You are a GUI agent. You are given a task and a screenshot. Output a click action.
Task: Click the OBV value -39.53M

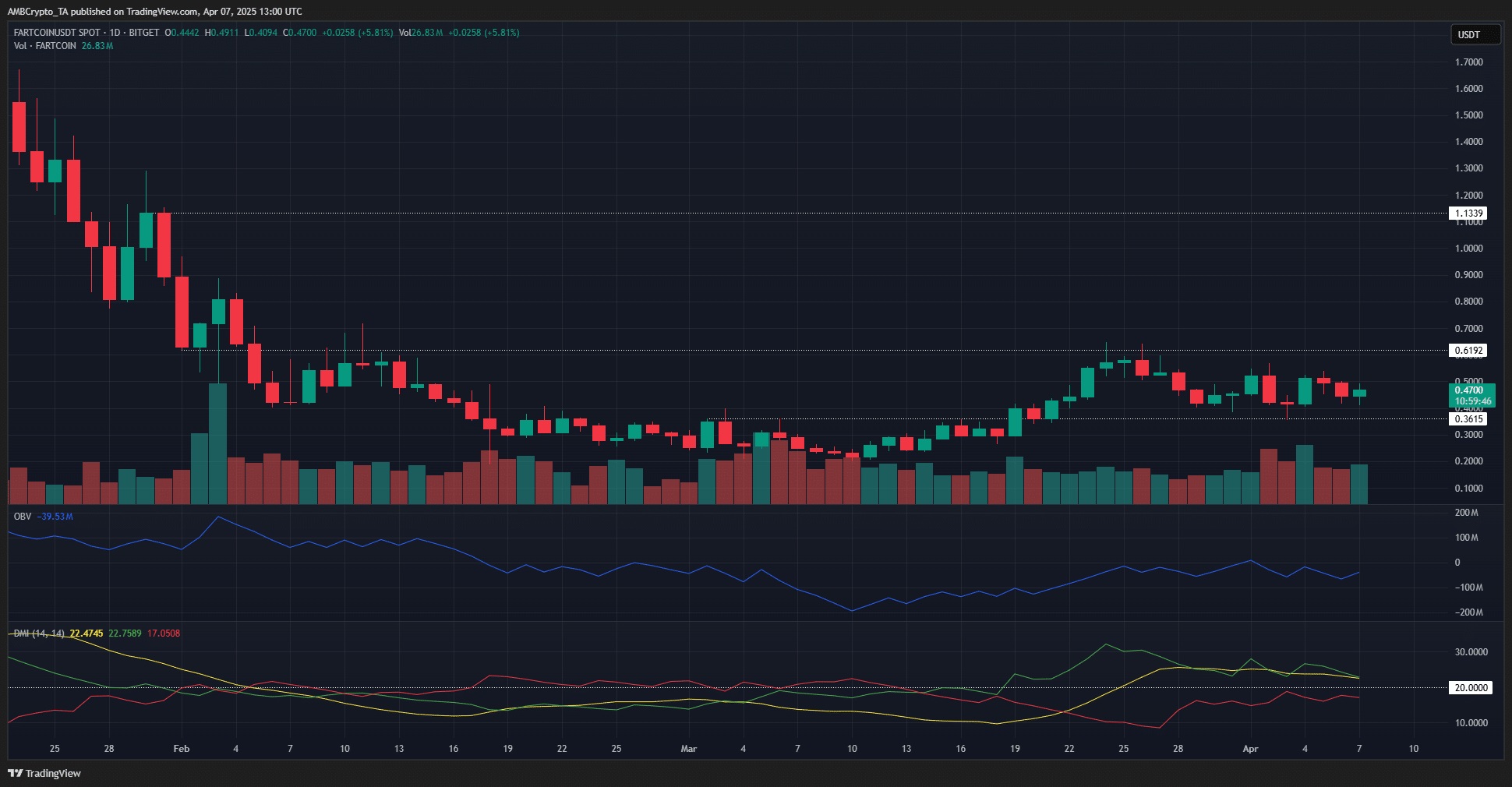(56, 517)
